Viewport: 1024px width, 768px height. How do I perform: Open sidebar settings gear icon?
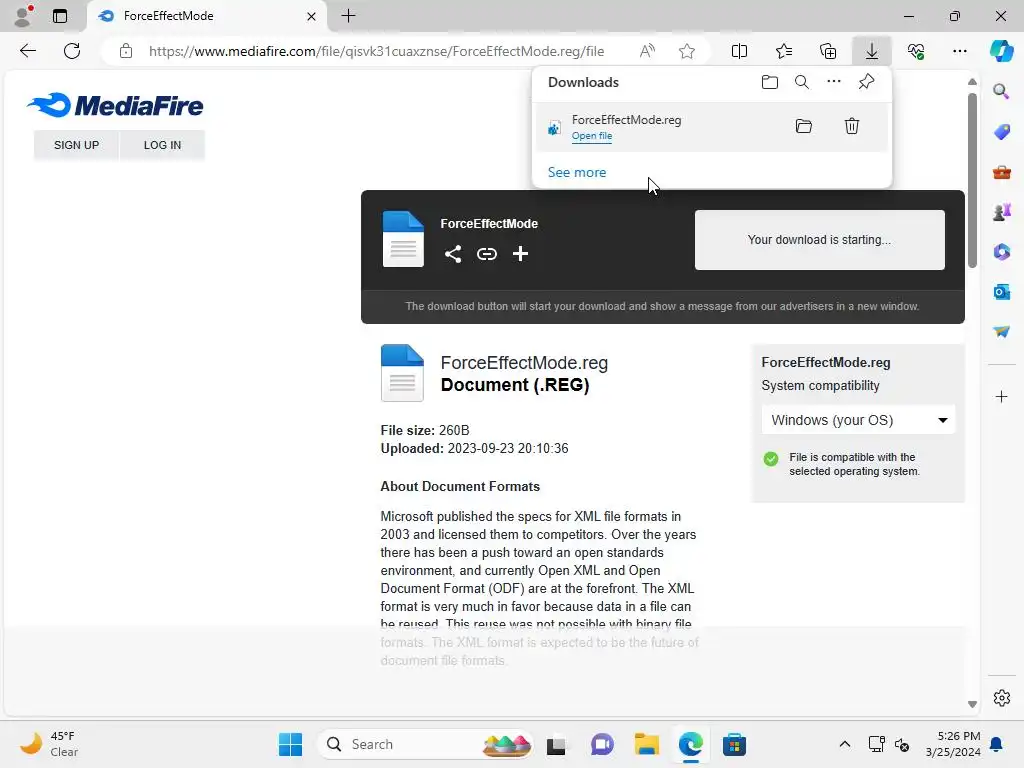coord(1001,698)
